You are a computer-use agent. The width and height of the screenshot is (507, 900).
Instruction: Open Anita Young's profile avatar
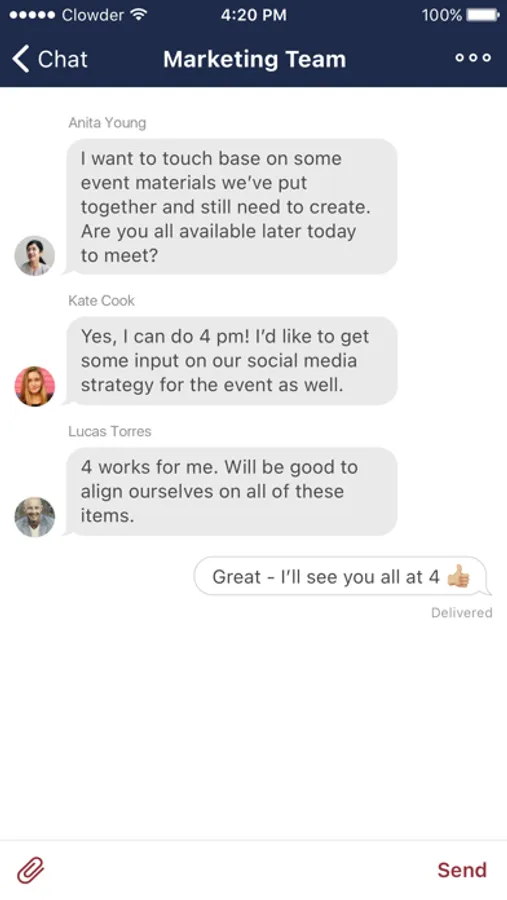(34, 255)
